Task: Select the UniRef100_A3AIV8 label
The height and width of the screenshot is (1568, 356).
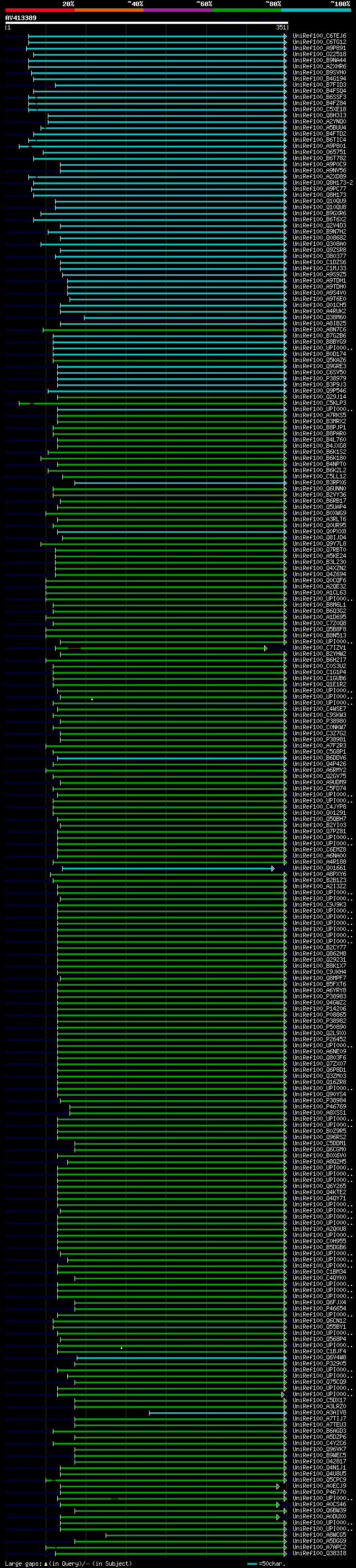Action: tap(319, 1412)
